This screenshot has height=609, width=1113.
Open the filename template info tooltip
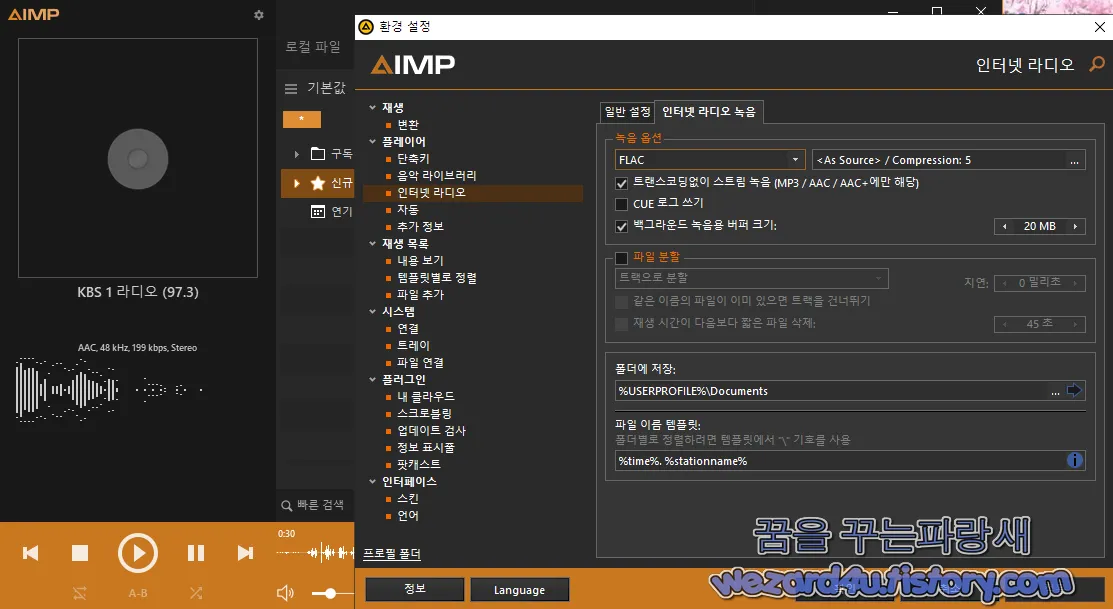click(x=1074, y=460)
